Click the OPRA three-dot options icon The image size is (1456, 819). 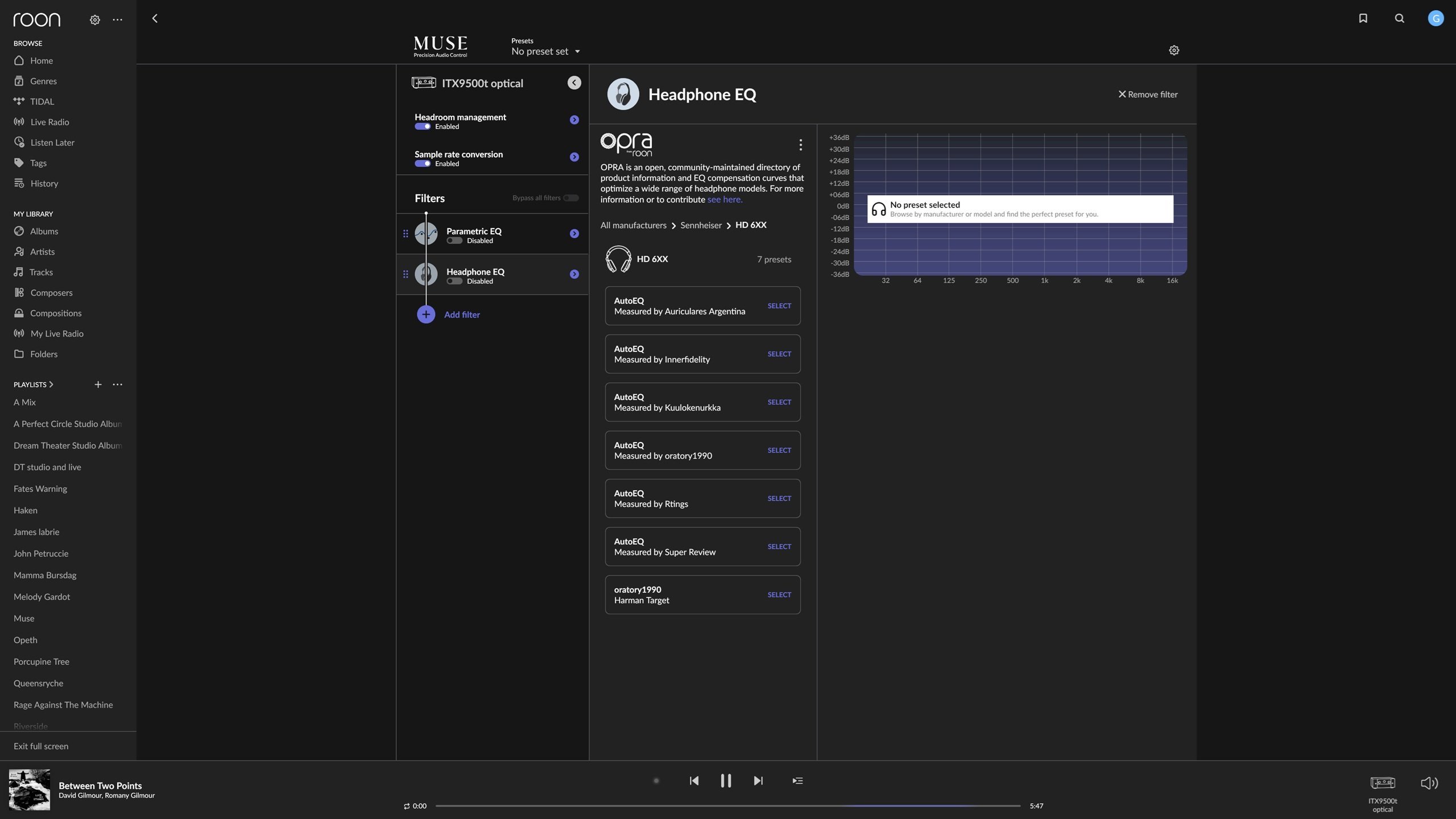pos(800,145)
